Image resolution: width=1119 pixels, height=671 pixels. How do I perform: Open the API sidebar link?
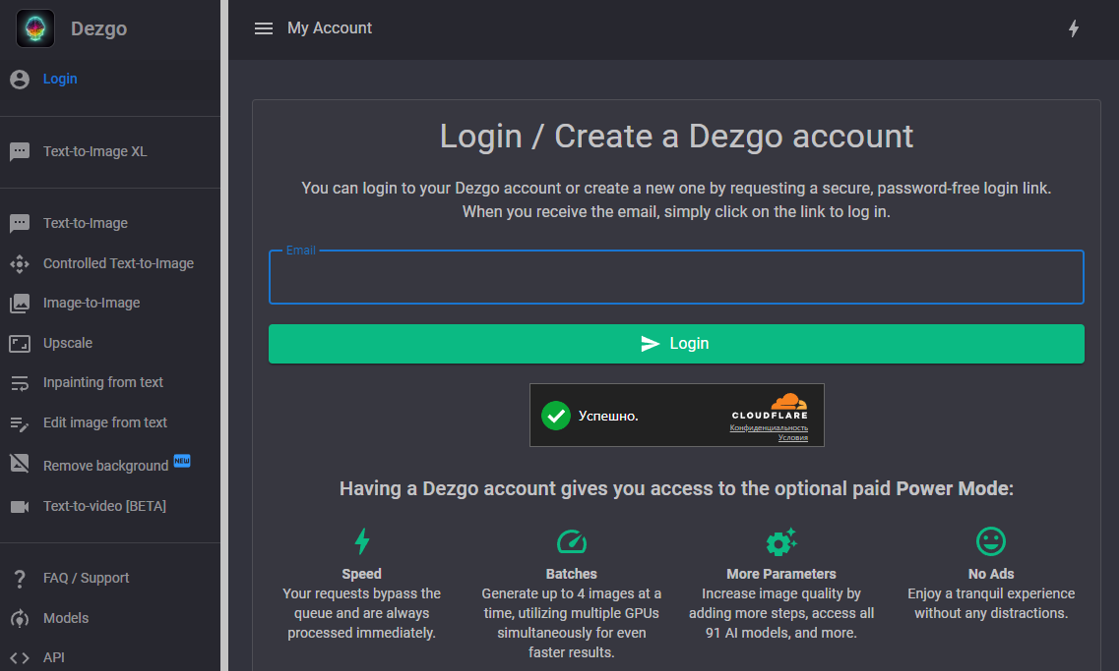point(110,658)
